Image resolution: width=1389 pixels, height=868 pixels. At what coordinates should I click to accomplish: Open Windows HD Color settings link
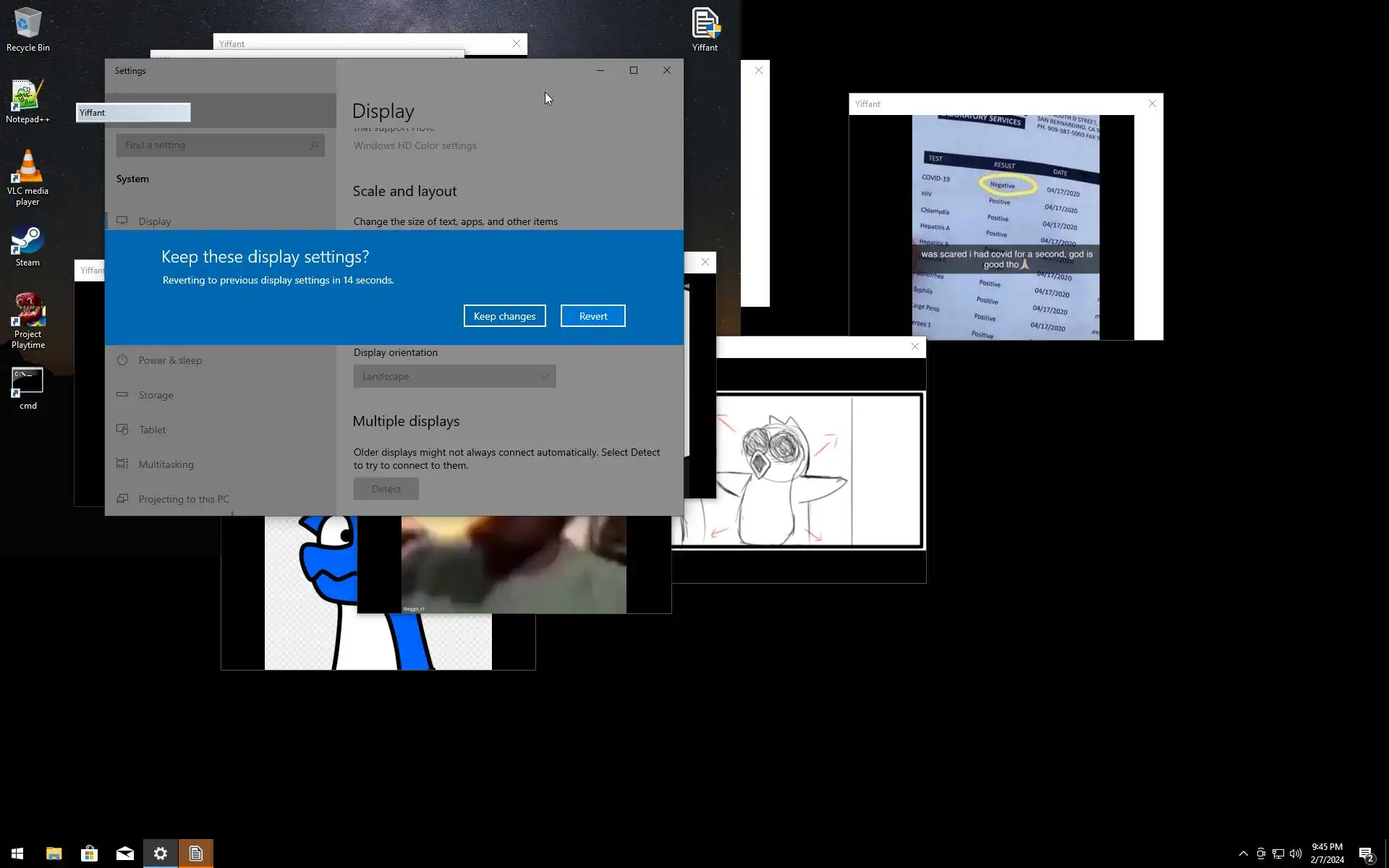point(415,145)
